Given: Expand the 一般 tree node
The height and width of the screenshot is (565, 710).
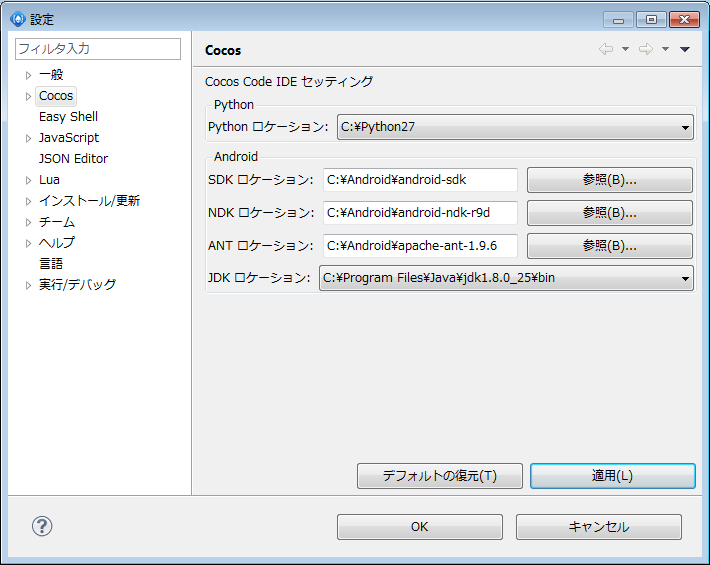Looking at the screenshot, I should pyautogui.click(x=28, y=75).
